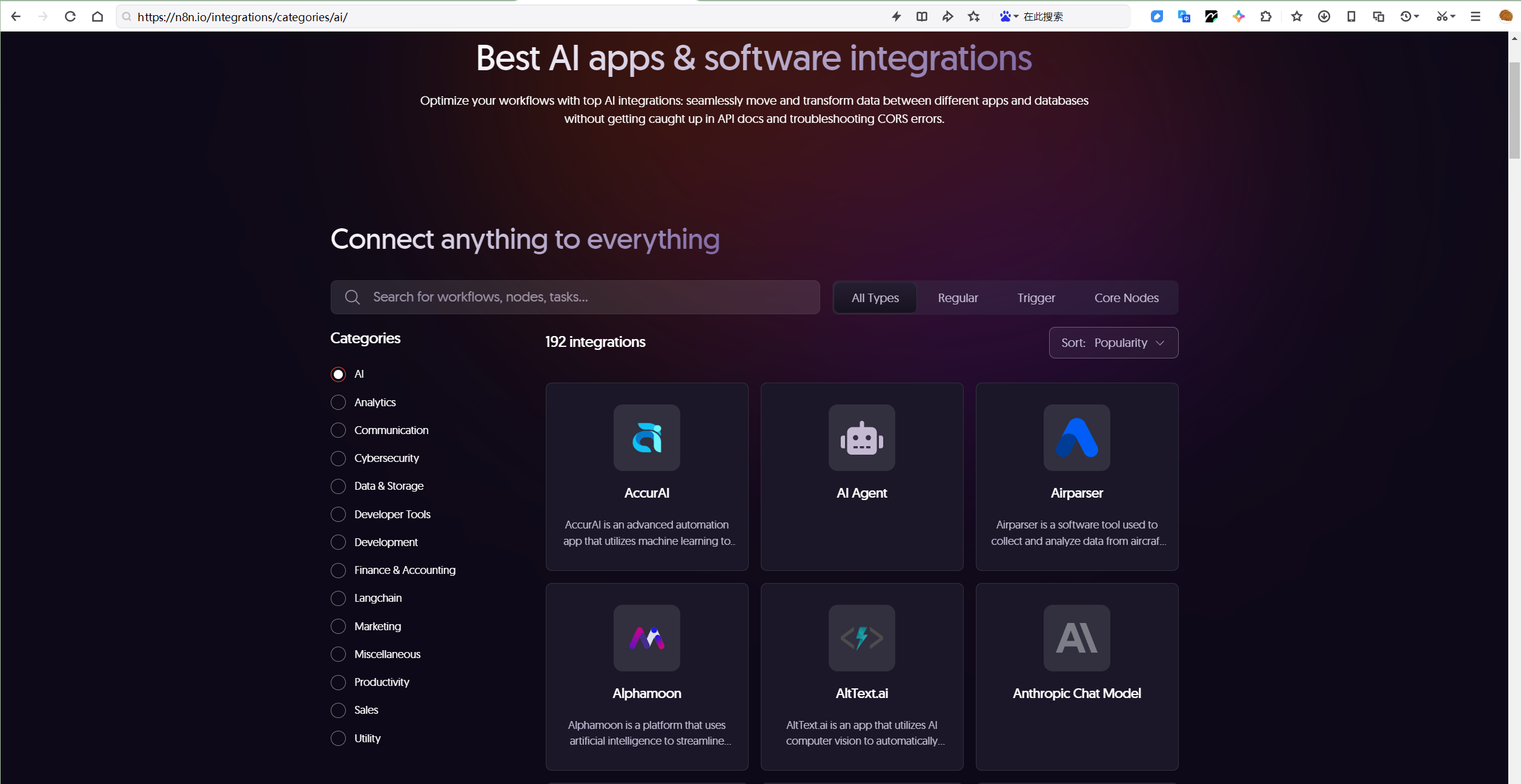Select the Analytics category radio button
This screenshot has width=1521, height=784.
point(338,403)
